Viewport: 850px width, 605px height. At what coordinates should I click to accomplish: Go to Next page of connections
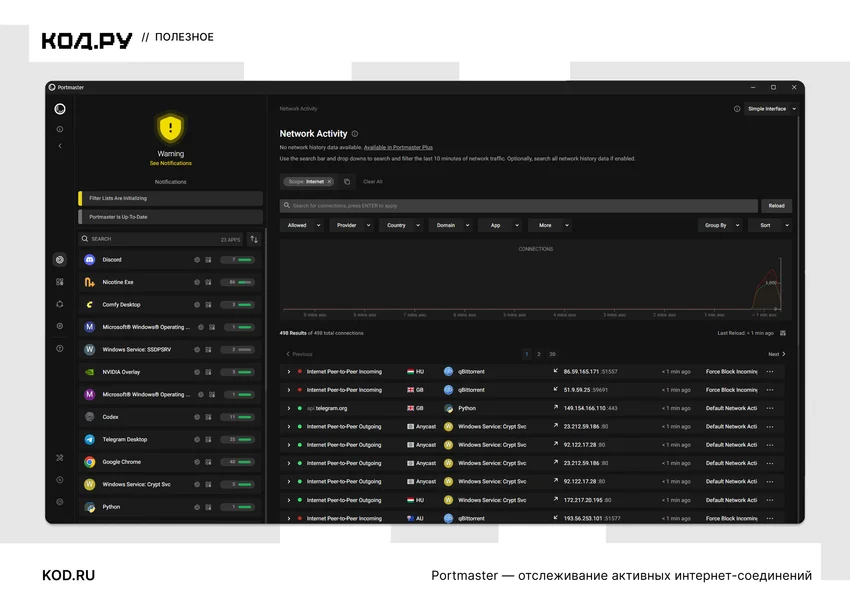click(776, 354)
